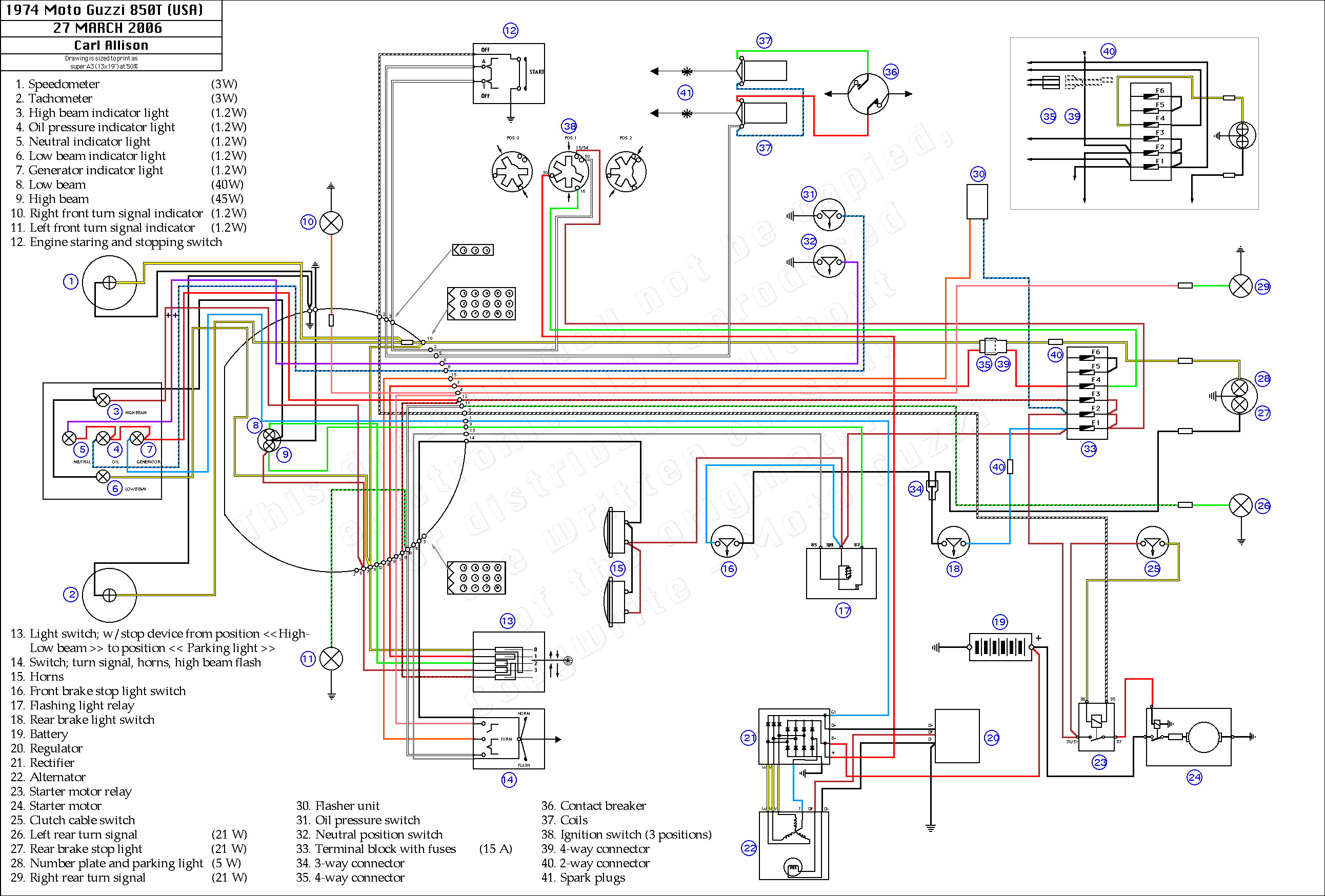This screenshot has width=1325, height=896.
Task: Click legend entry '38. Ignition switch (3 positions)'
Action: [626, 835]
